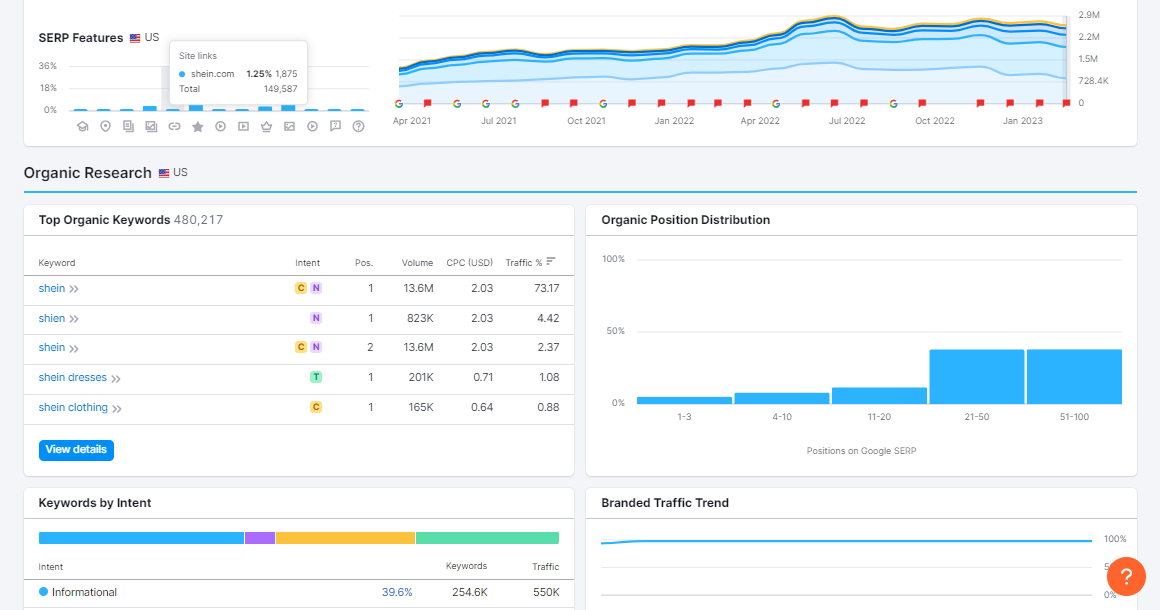Select the reviews star icon
1160x610 pixels.
point(198,126)
